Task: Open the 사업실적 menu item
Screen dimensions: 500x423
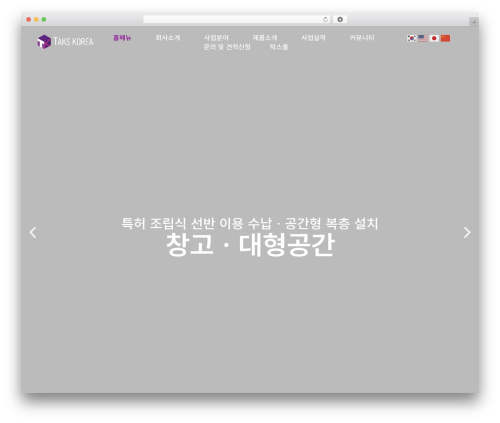Action: coord(313,38)
